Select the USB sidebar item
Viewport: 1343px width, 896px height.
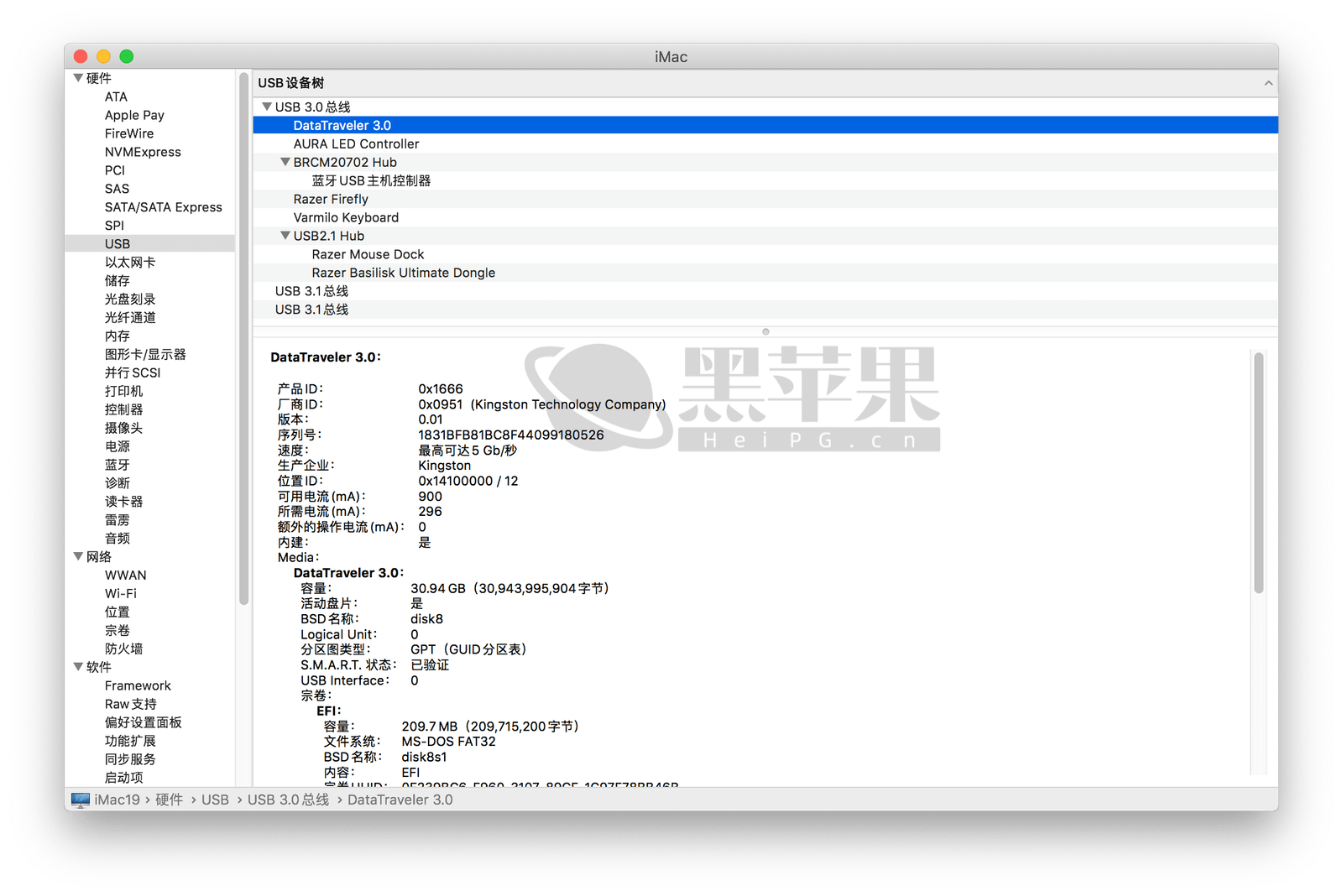point(150,244)
